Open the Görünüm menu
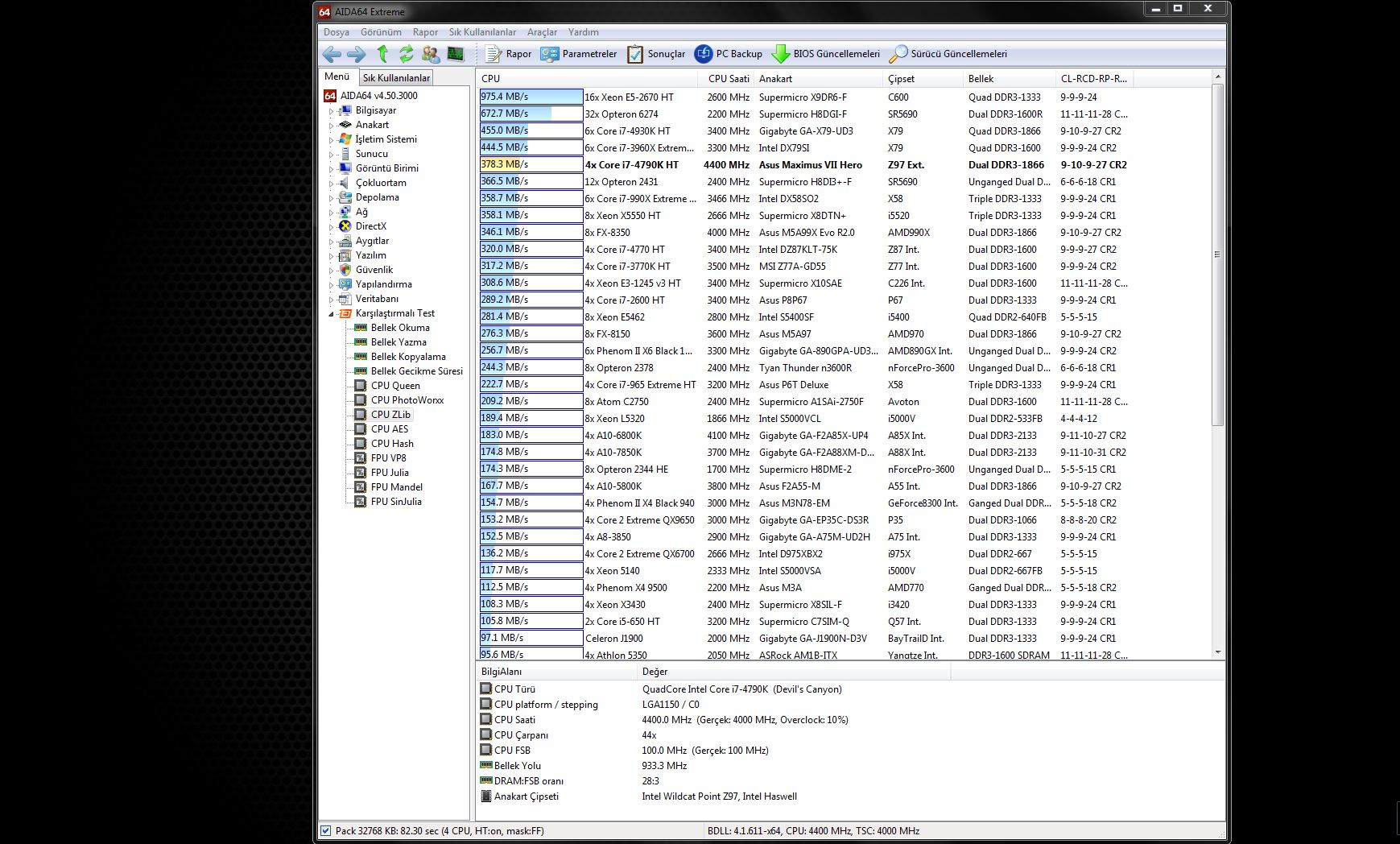Viewport: 1400px width, 844px height. (381, 32)
